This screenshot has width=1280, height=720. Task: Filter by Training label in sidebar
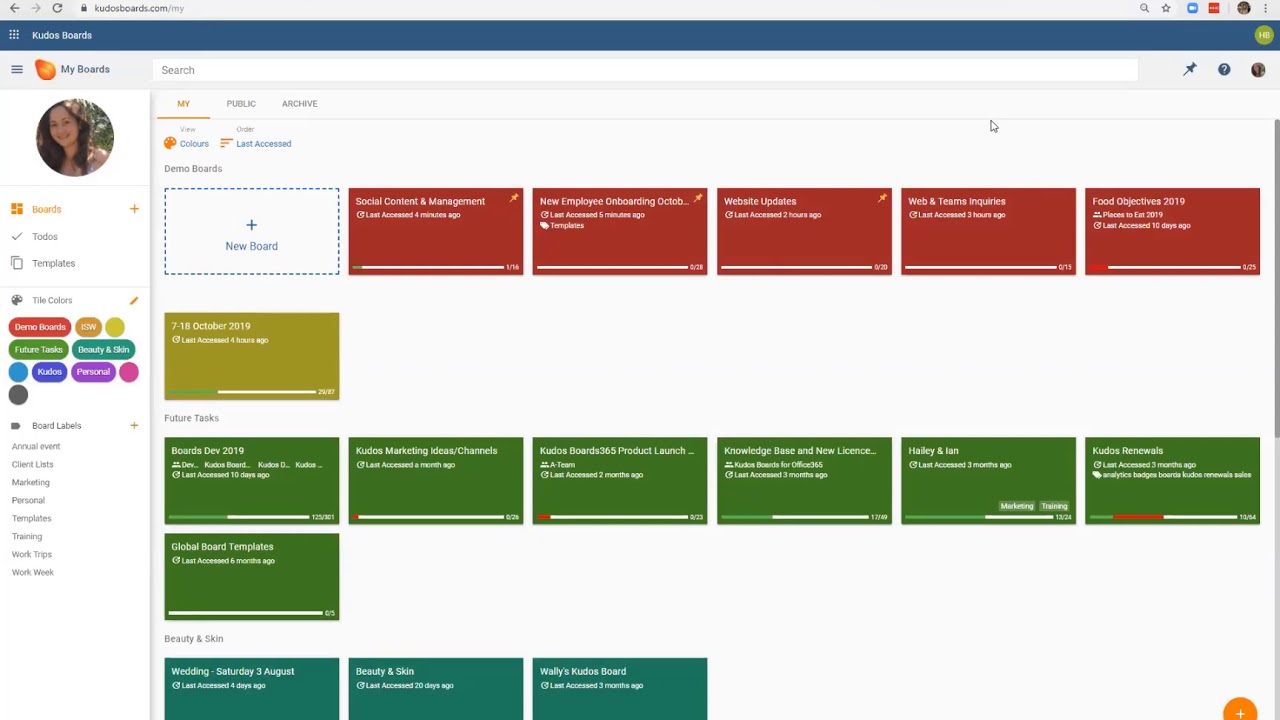(x=27, y=537)
